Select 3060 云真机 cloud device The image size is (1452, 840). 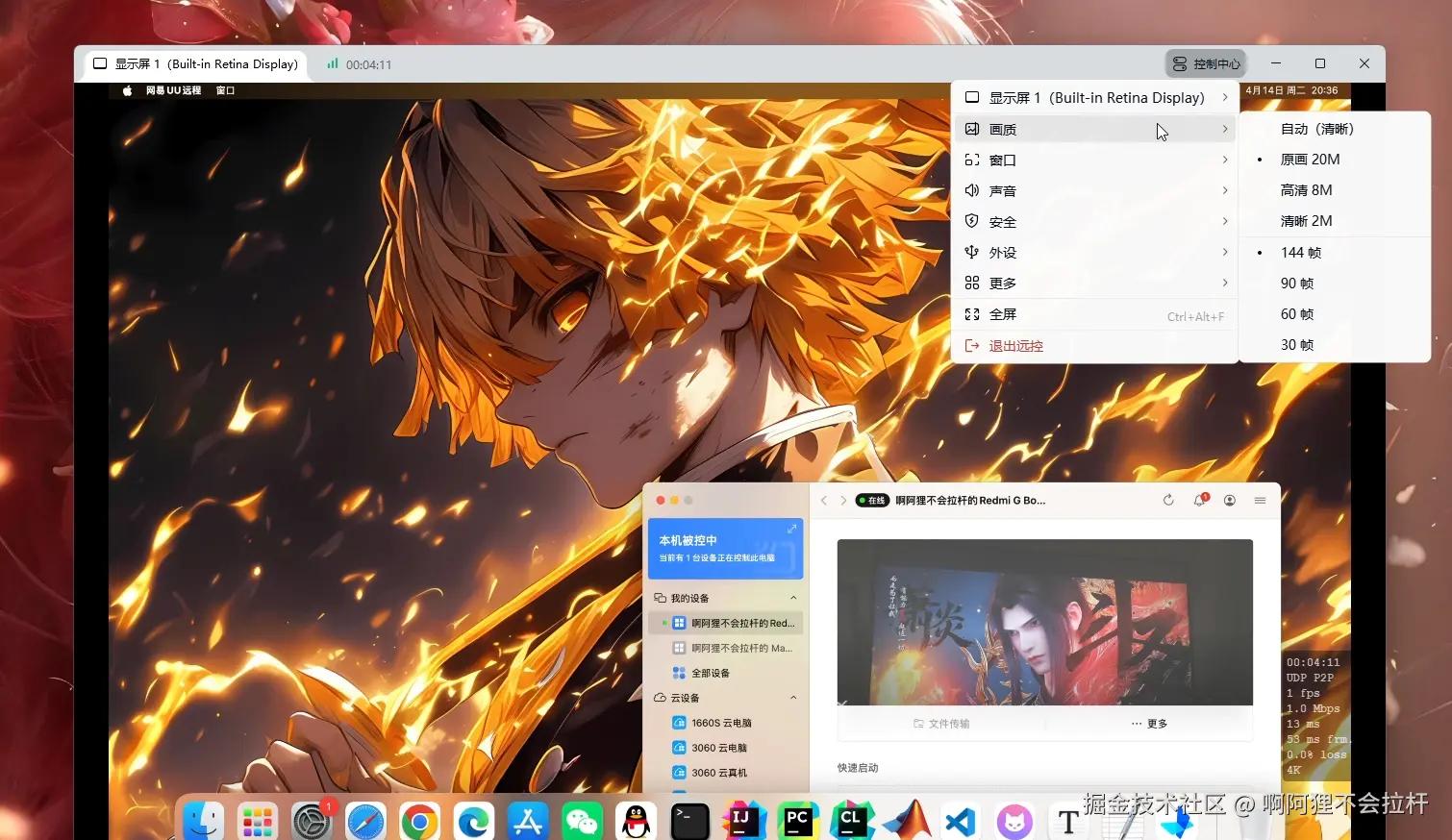pyautogui.click(x=727, y=773)
